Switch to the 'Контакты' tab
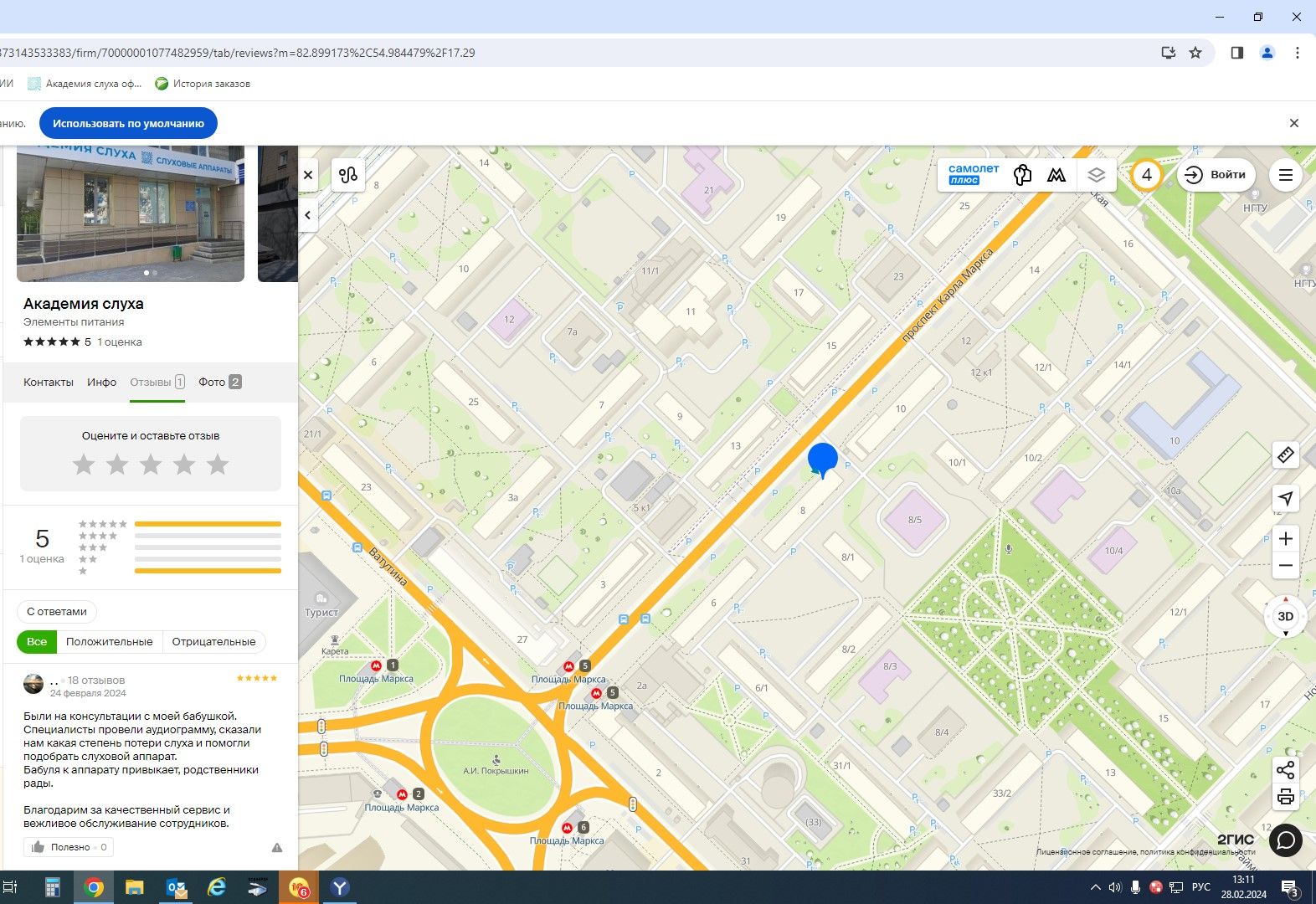The height and width of the screenshot is (904, 1316). coord(49,383)
